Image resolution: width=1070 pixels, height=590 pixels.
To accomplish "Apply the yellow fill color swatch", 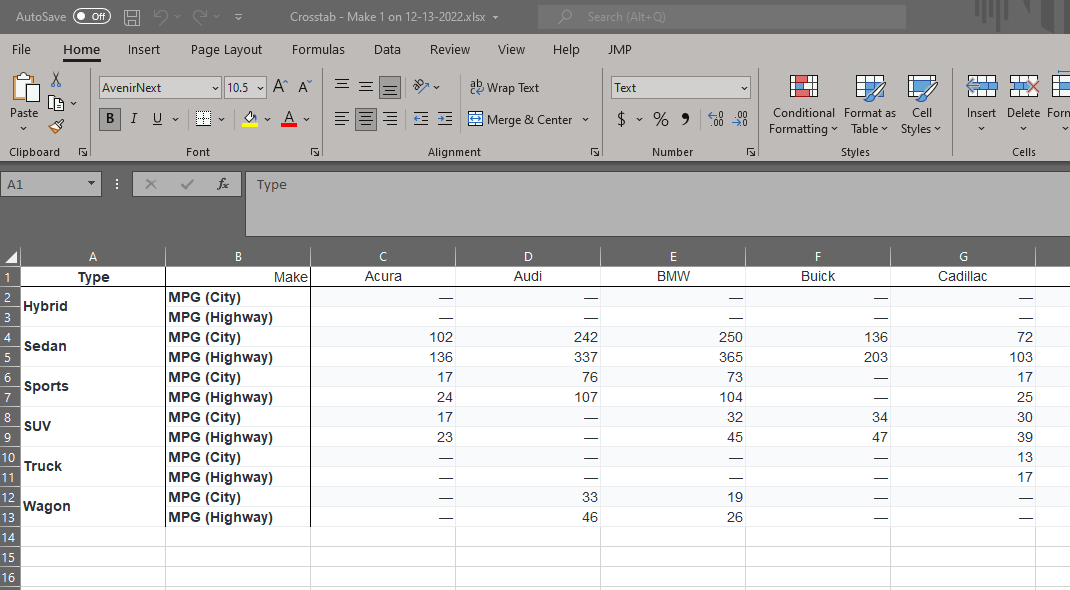I will [250, 119].
